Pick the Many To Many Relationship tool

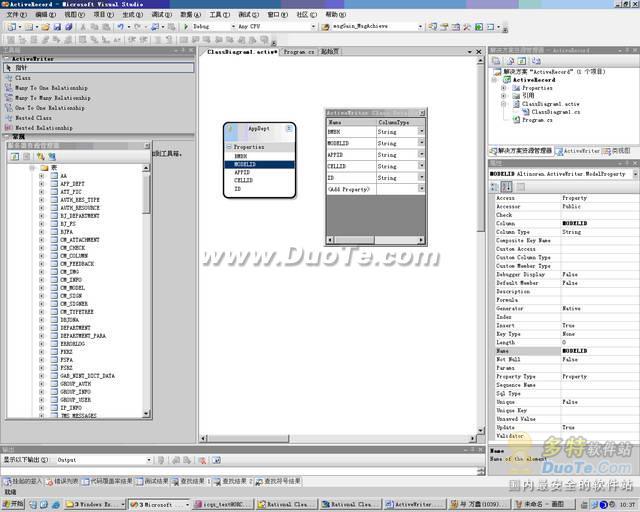[x=53, y=98]
